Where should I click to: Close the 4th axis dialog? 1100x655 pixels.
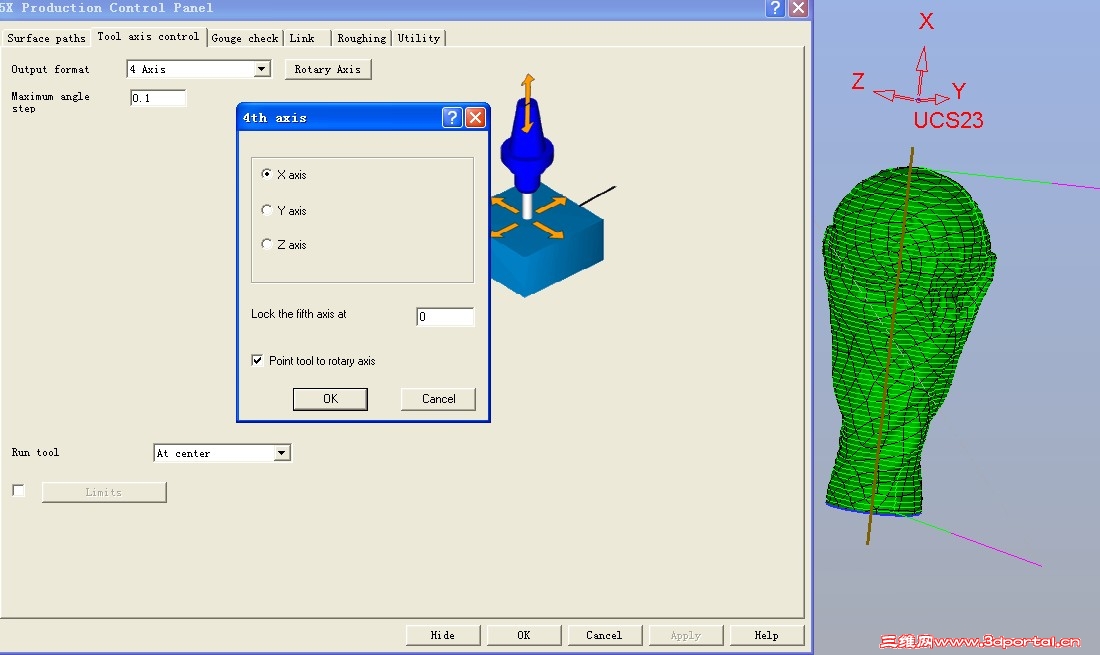[x=476, y=118]
